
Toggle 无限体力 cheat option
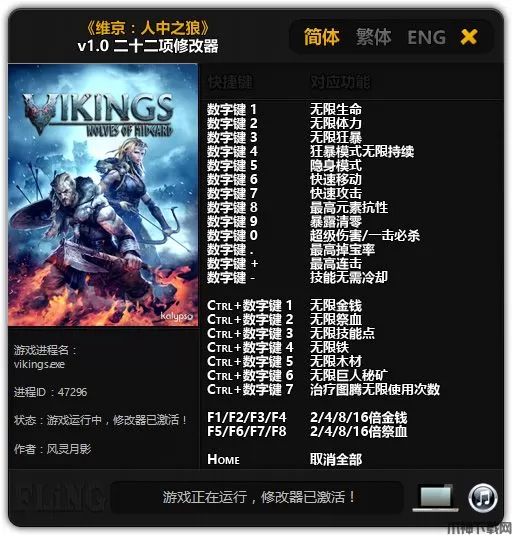336,124
